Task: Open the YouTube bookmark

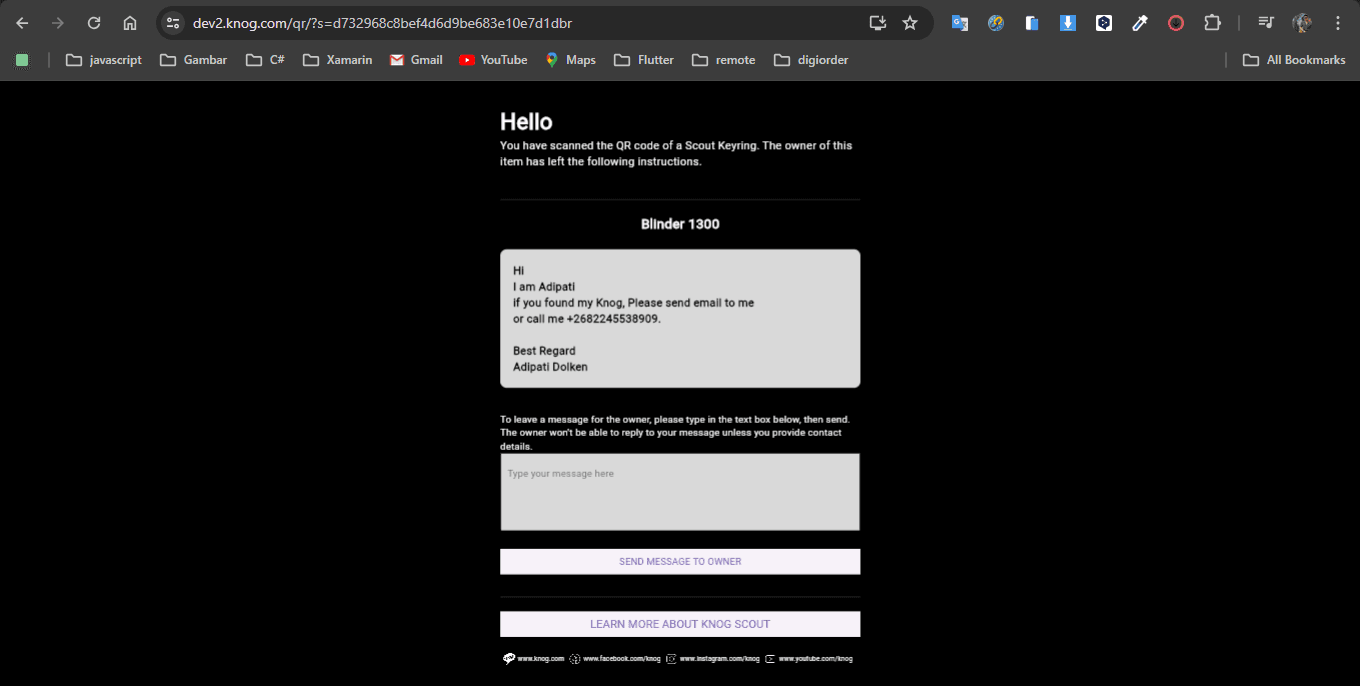Action: 493,60
